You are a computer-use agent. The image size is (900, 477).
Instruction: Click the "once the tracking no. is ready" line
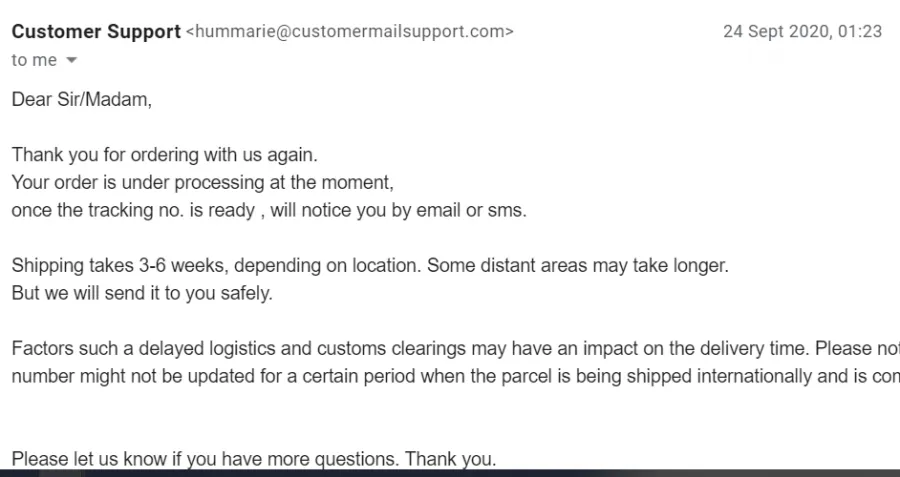point(269,210)
